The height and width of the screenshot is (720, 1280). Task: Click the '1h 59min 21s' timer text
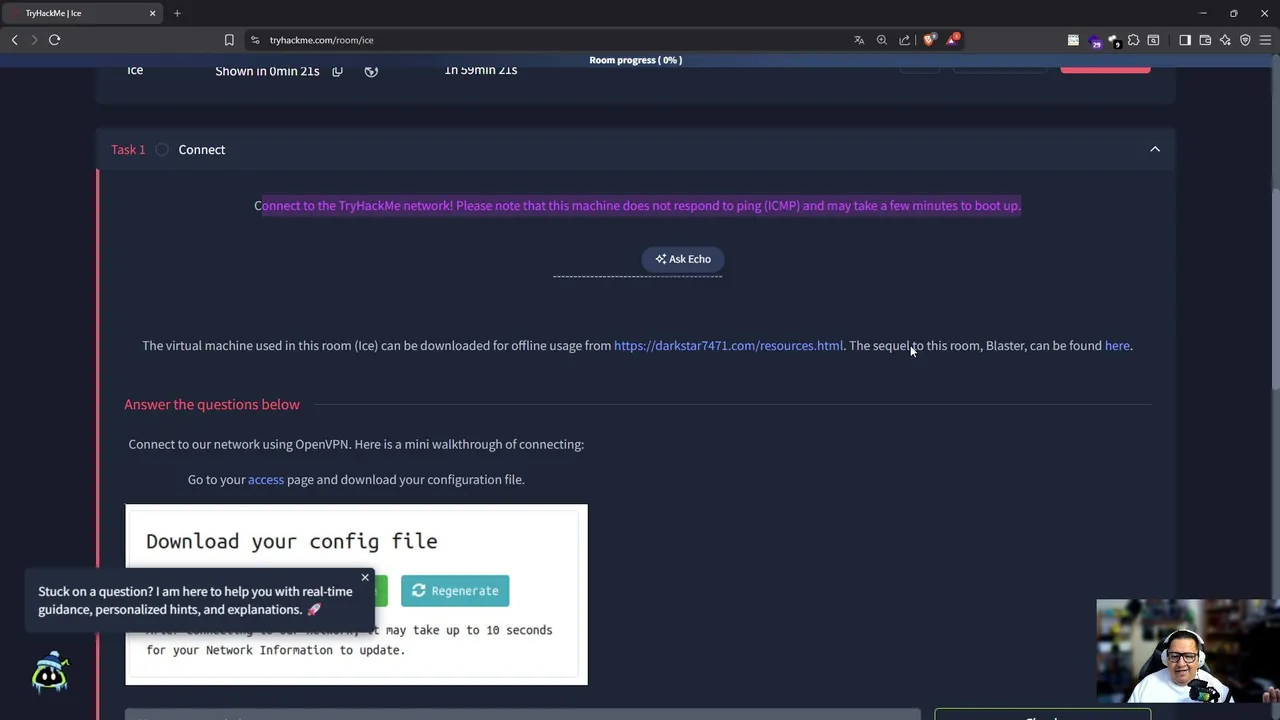click(x=481, y=70)
